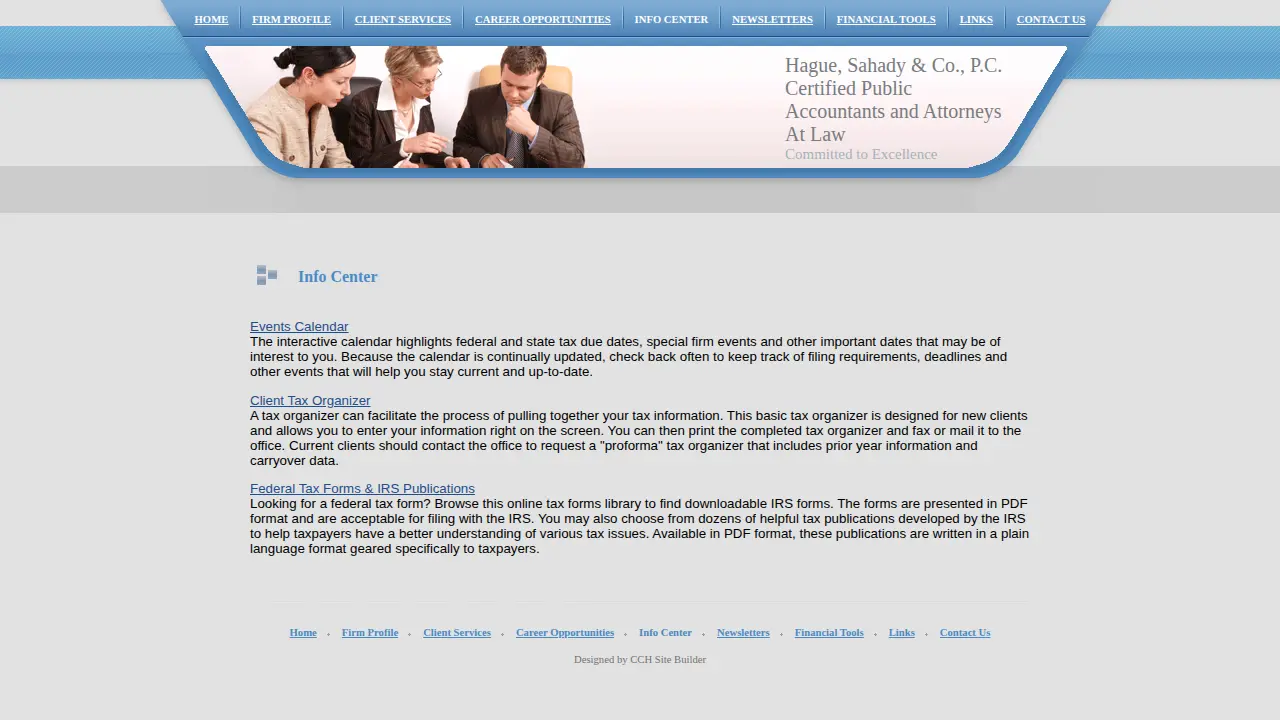Follow the footer Career Opportunities link

[x=565, y=632]
